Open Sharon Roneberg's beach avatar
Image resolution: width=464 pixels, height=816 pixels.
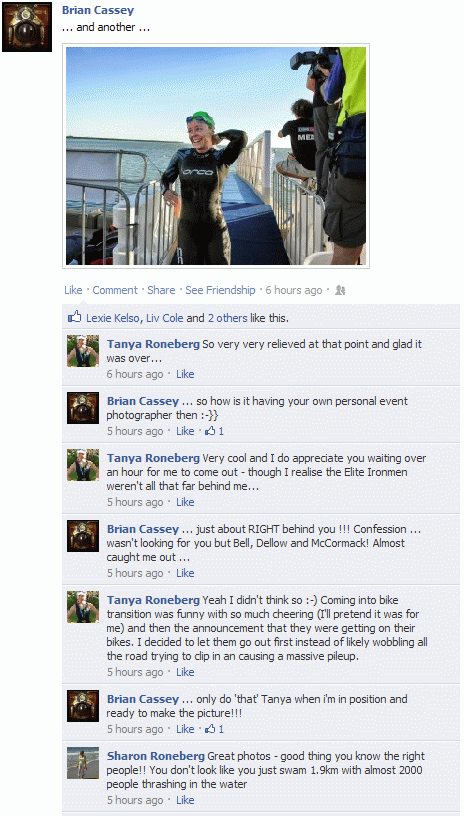tap(83, 763)
